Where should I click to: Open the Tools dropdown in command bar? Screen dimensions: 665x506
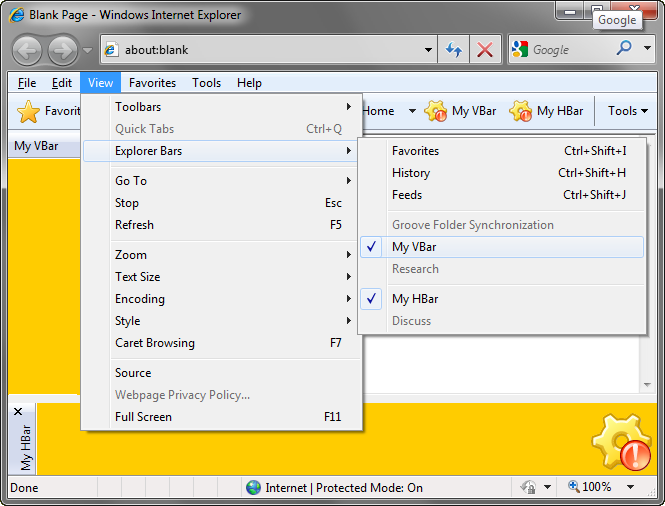click(x=627, y=111)
